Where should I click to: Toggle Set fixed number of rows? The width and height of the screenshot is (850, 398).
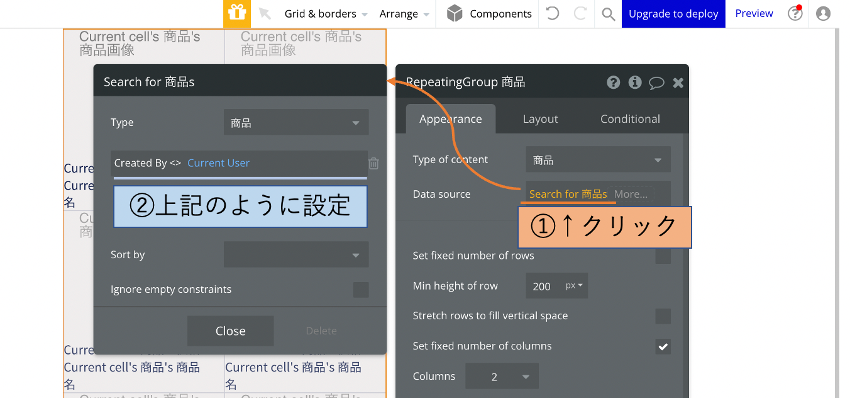[x=663, y=256]
